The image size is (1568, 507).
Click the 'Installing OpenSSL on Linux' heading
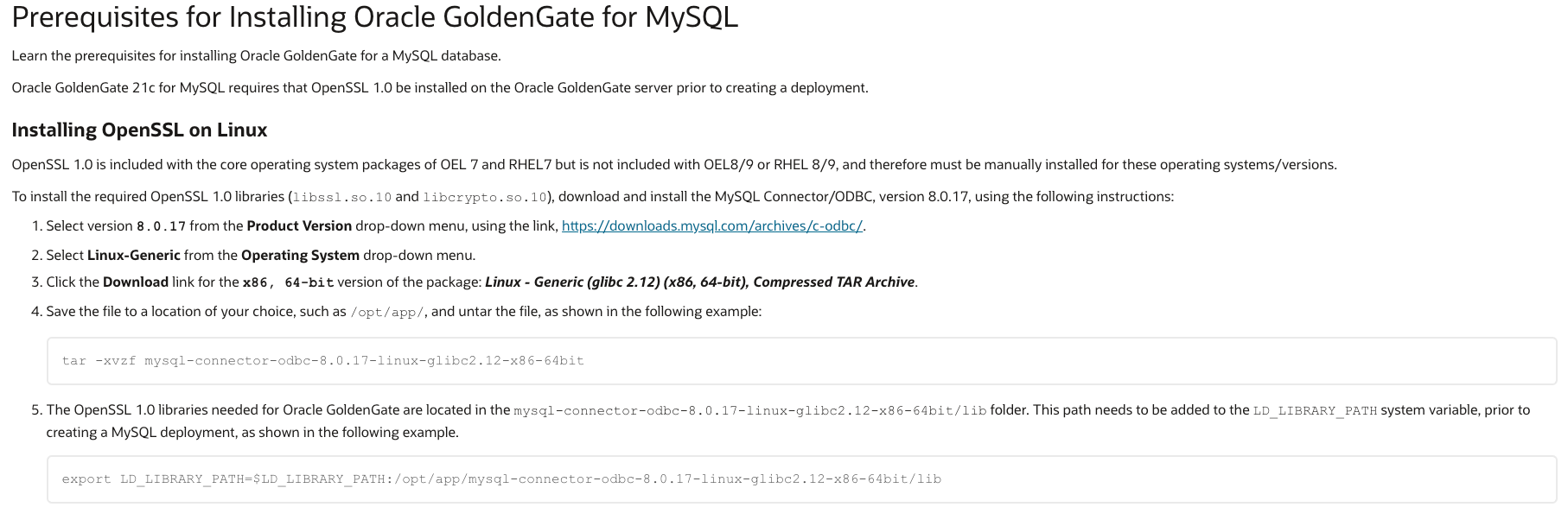pos(139,130)
